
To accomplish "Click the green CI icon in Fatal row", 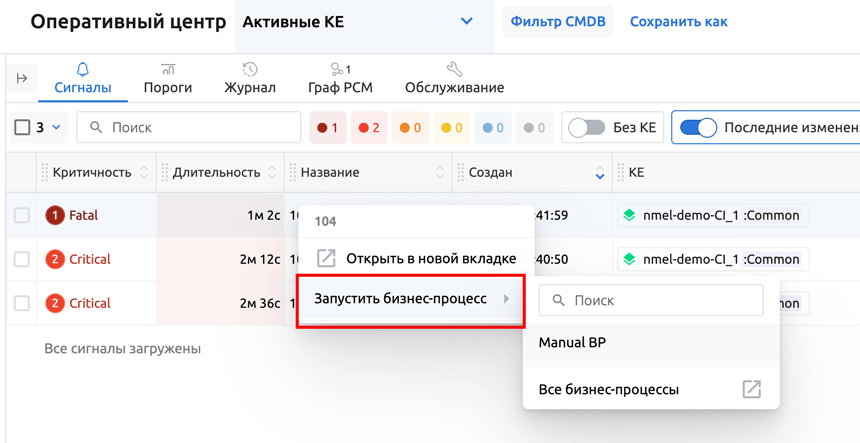I will [629, 215].
